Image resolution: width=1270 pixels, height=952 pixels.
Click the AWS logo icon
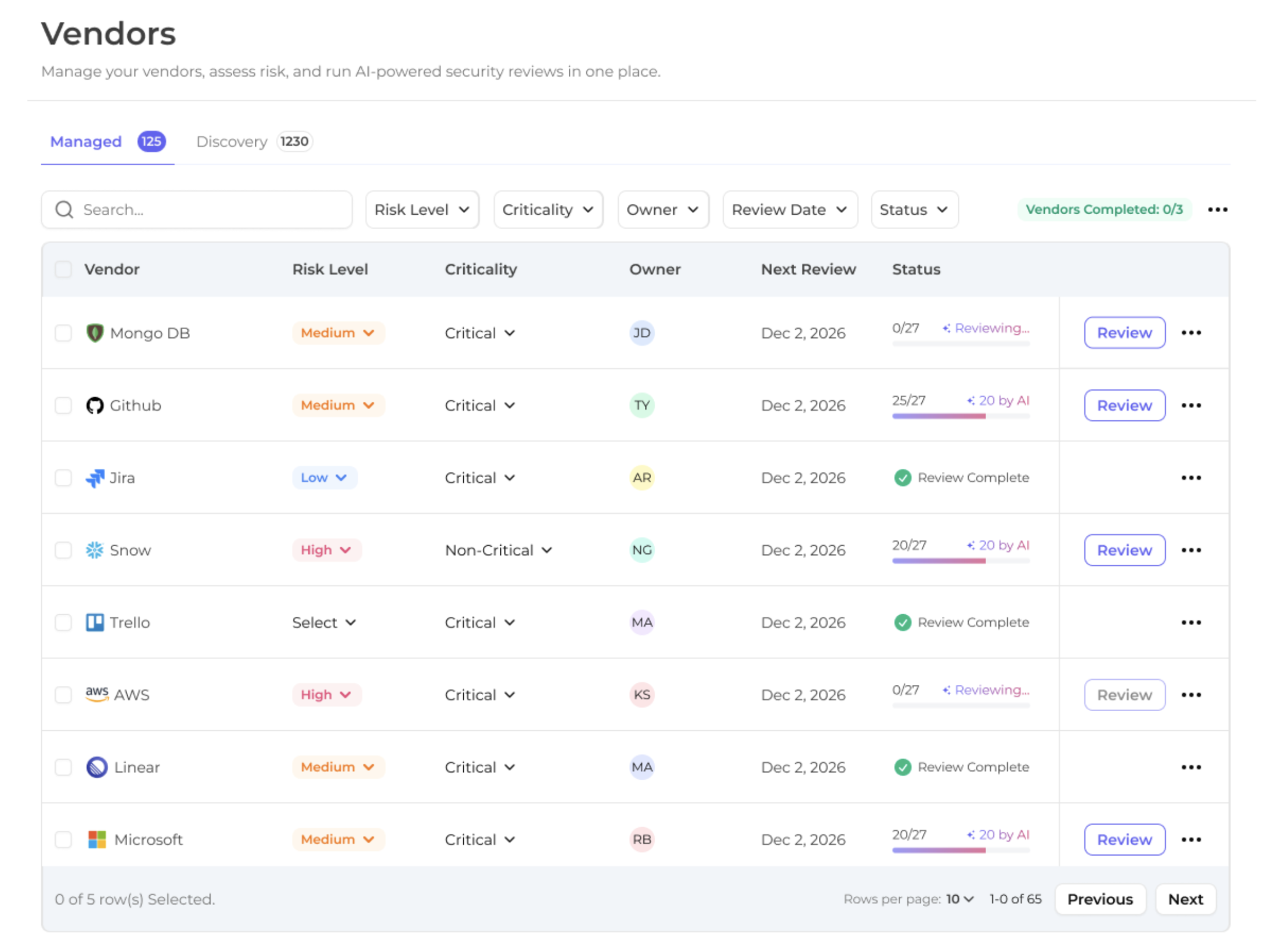click(x=97, y=694)
